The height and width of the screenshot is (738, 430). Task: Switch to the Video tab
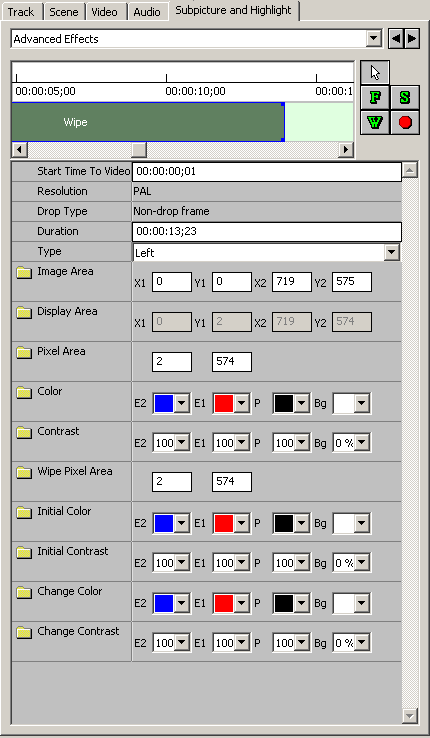[104, 12]
